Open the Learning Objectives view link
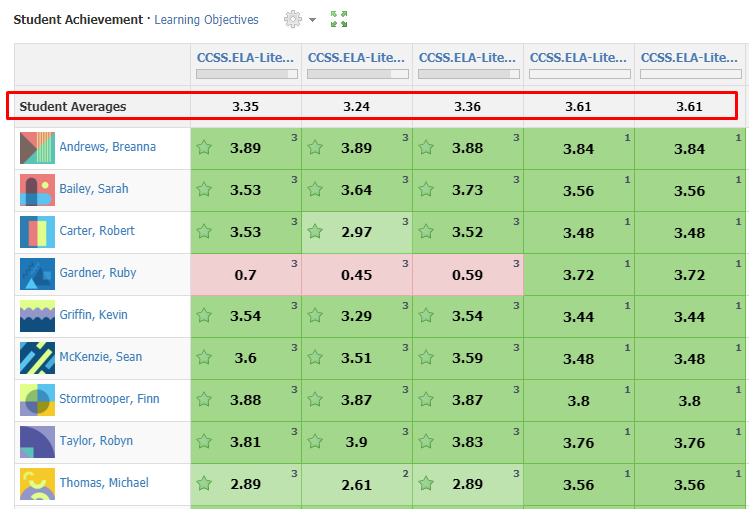This screenshot has width=749, height=509. point(206,20)
